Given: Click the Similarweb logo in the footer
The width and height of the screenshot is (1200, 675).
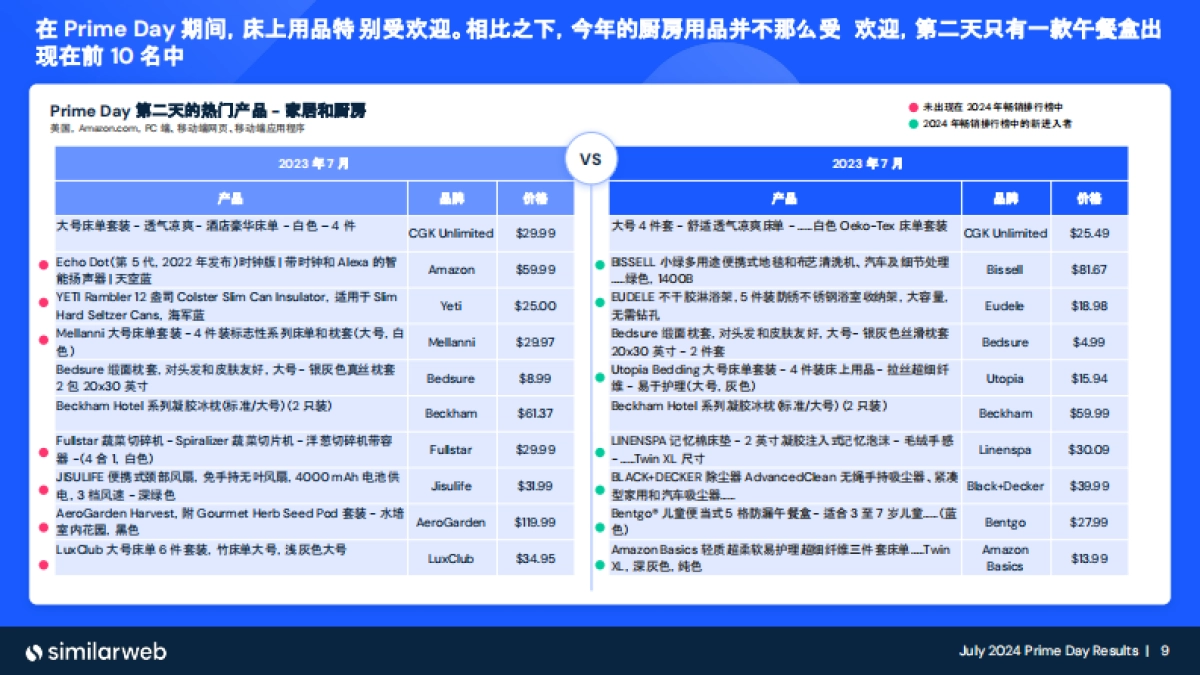Looking at the screenshot, I should (97, 652).
